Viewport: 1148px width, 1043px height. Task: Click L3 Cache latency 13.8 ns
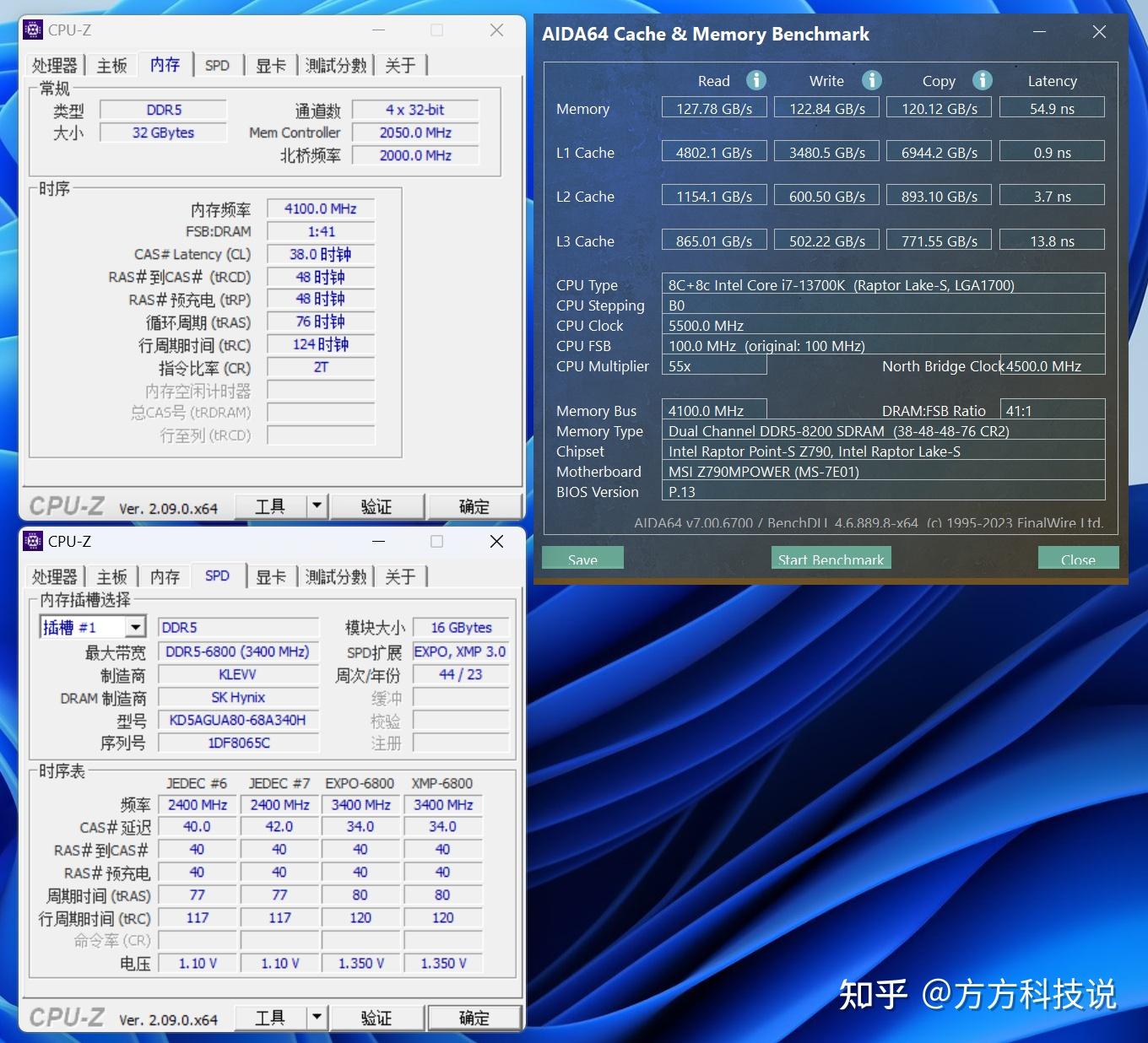point(1053,240)
